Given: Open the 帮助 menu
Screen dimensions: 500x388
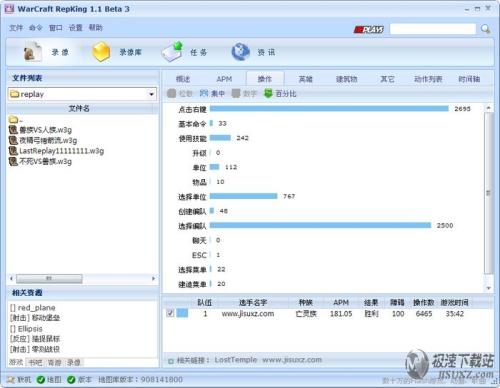Looking at the screenshot, I should point(96,28).
